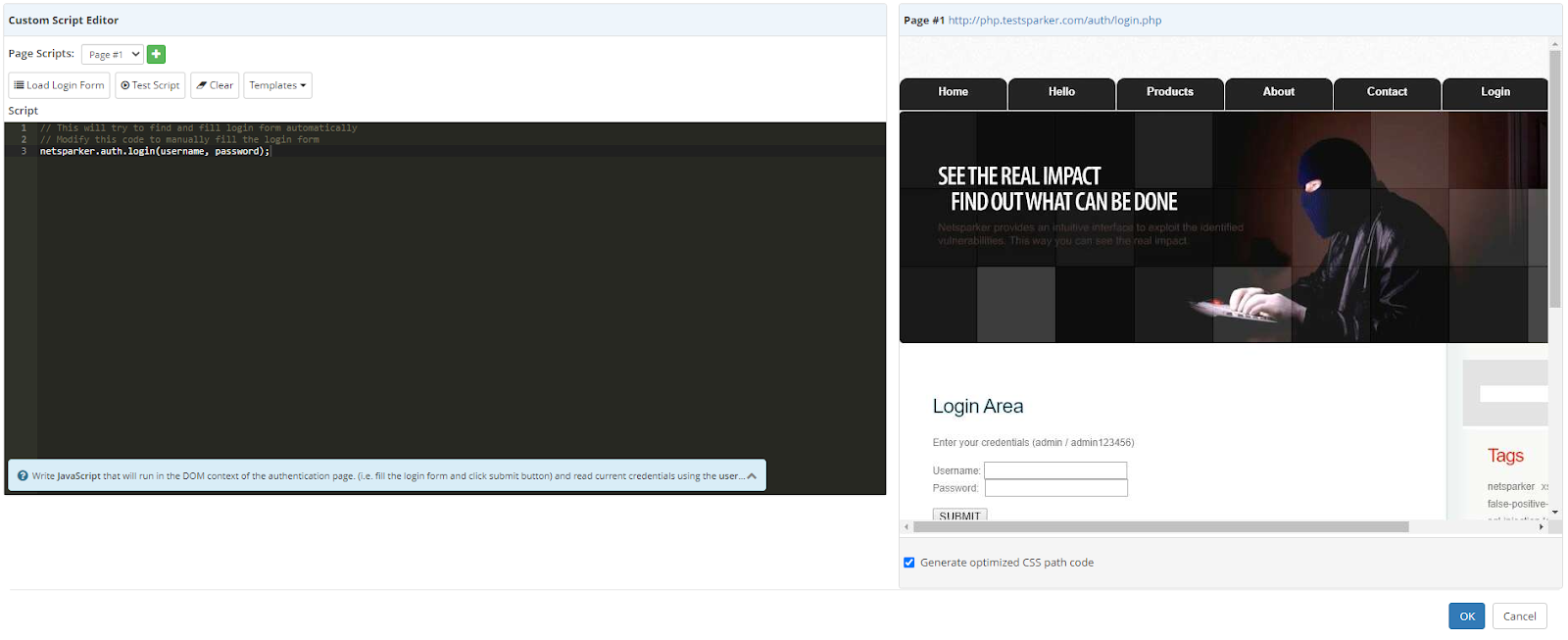Screen dimensions: 1568x640
Task: Click the hacker banner image
Action: click(1224, 227)
